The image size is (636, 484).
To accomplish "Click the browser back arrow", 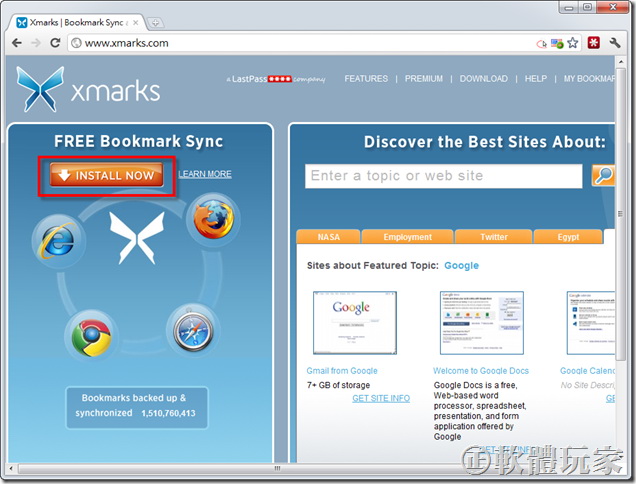I will (17, 43).
